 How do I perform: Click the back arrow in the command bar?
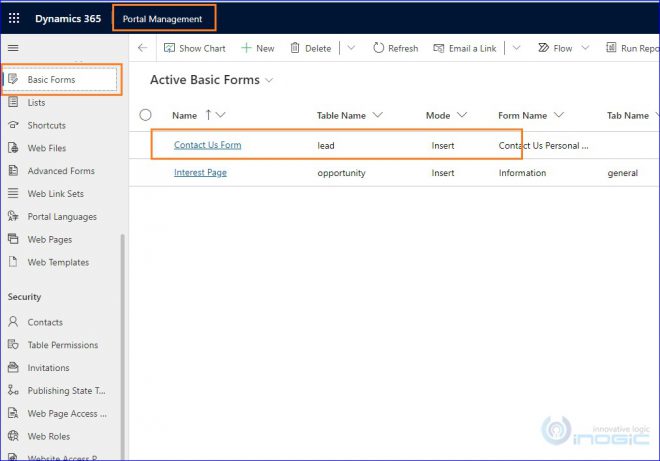click(142, 48)
